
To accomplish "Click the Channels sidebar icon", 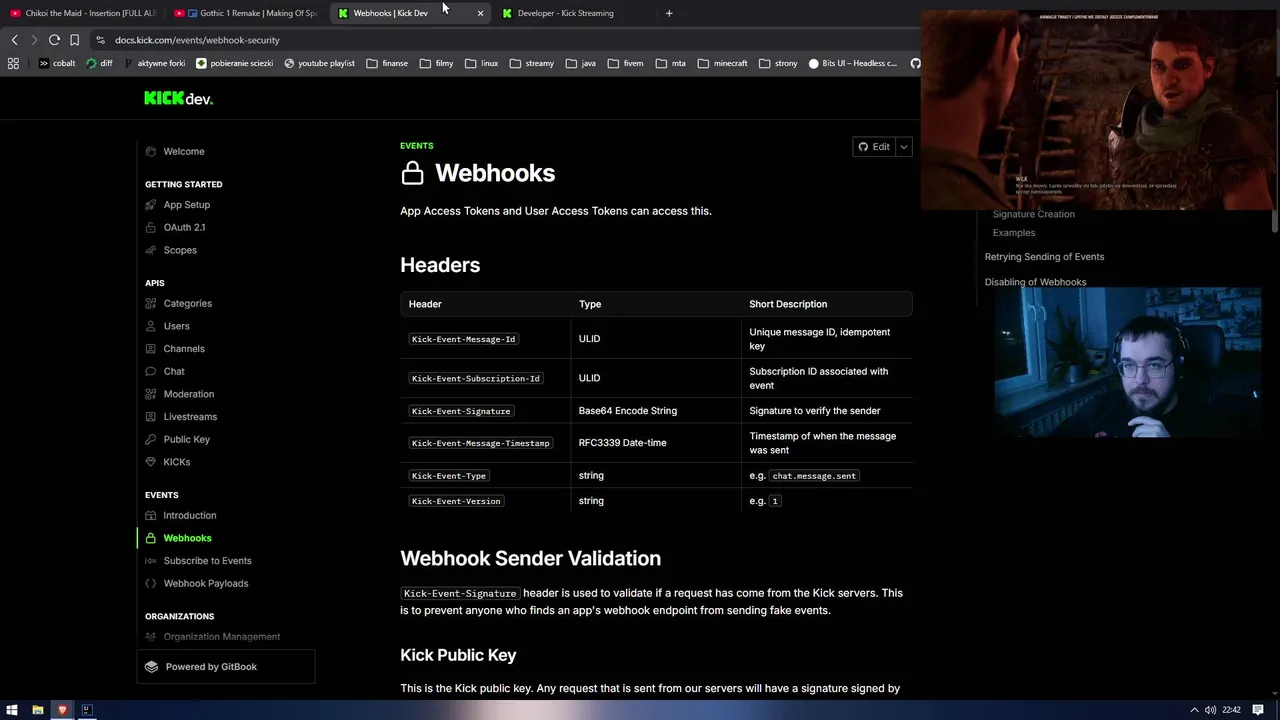I will [x=151, y=349].
